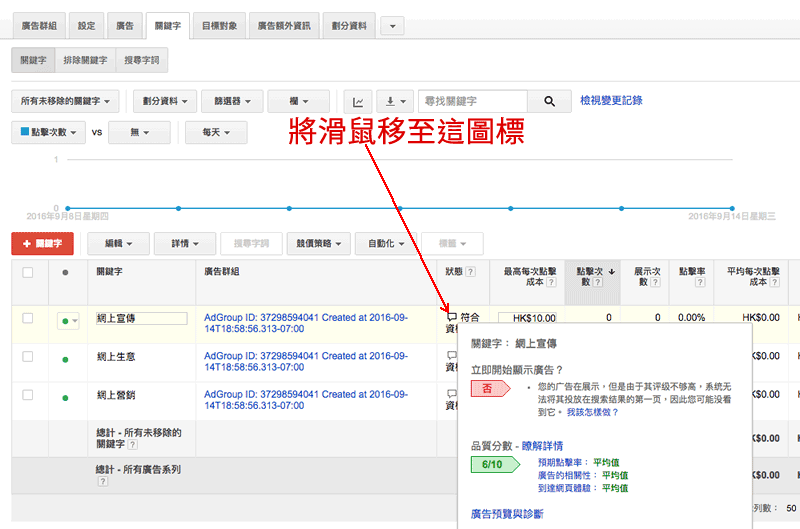Open the 瞭解詳情 quality score link
Screen dimensions: 800x529
pyautogui.click(x=542, y=446)
